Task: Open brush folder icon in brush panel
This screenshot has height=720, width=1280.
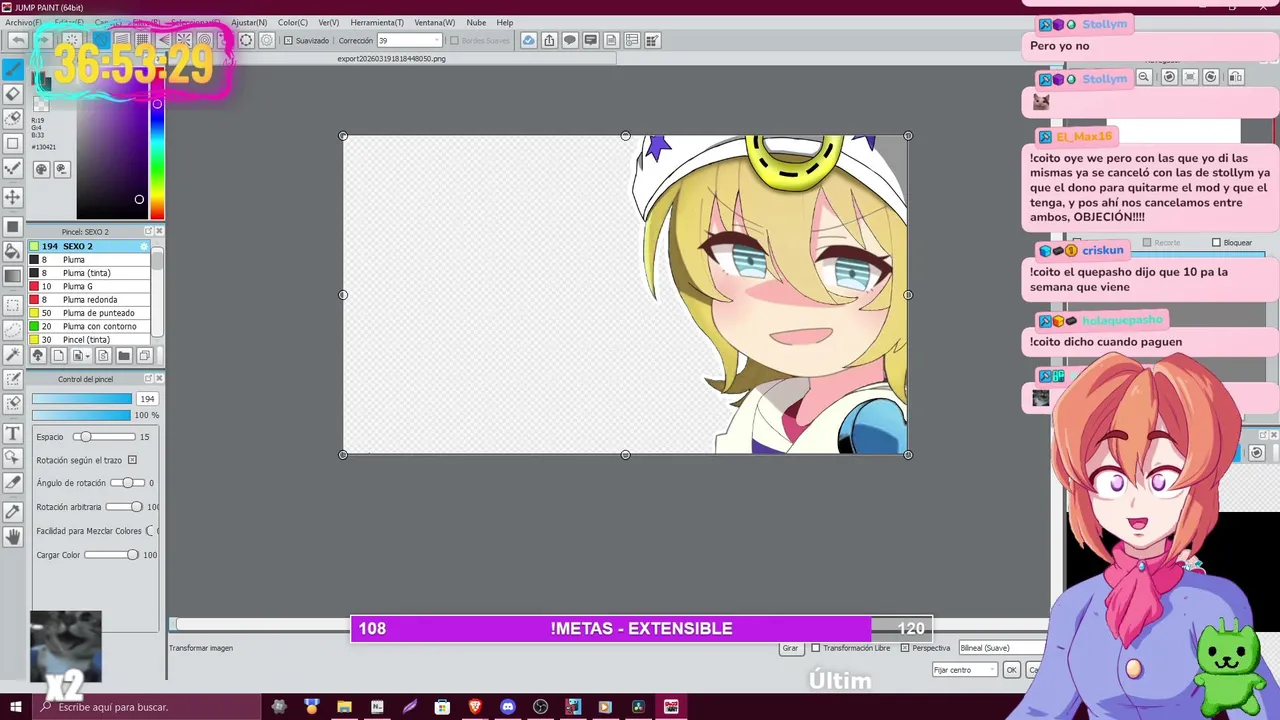Action: coord(124,356)
